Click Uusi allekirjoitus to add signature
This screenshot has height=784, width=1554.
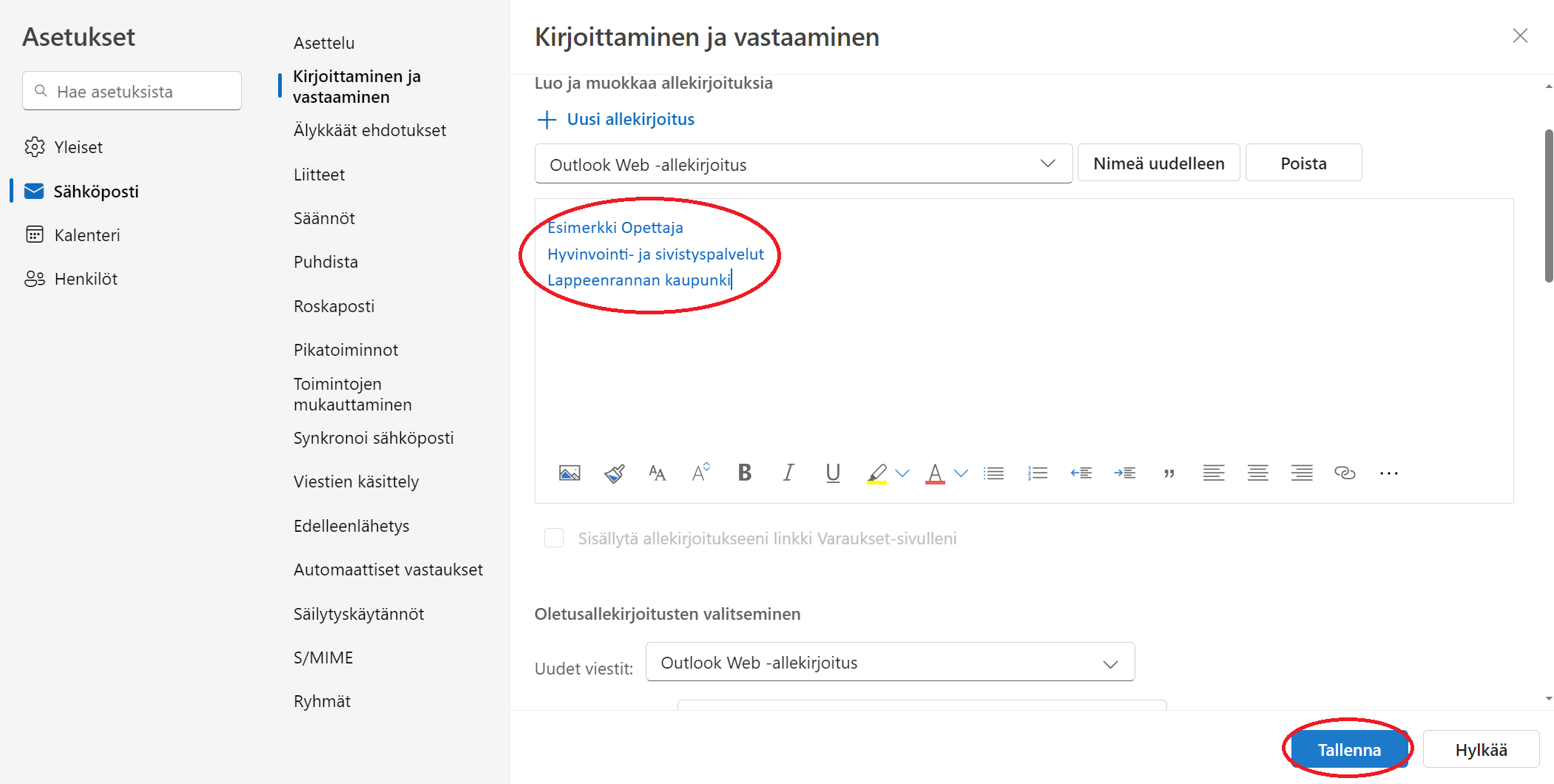[x=615, y=119]
